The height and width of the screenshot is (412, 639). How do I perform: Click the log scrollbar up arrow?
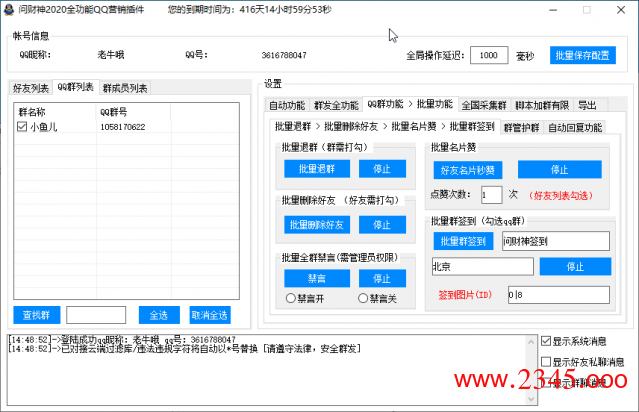coord(531,342)
